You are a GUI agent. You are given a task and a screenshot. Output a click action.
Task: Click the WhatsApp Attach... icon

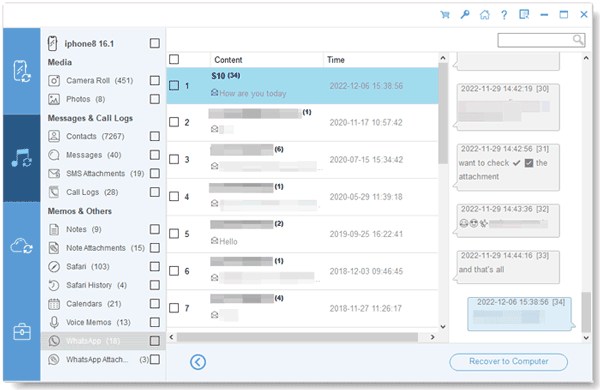click(54, 360)
